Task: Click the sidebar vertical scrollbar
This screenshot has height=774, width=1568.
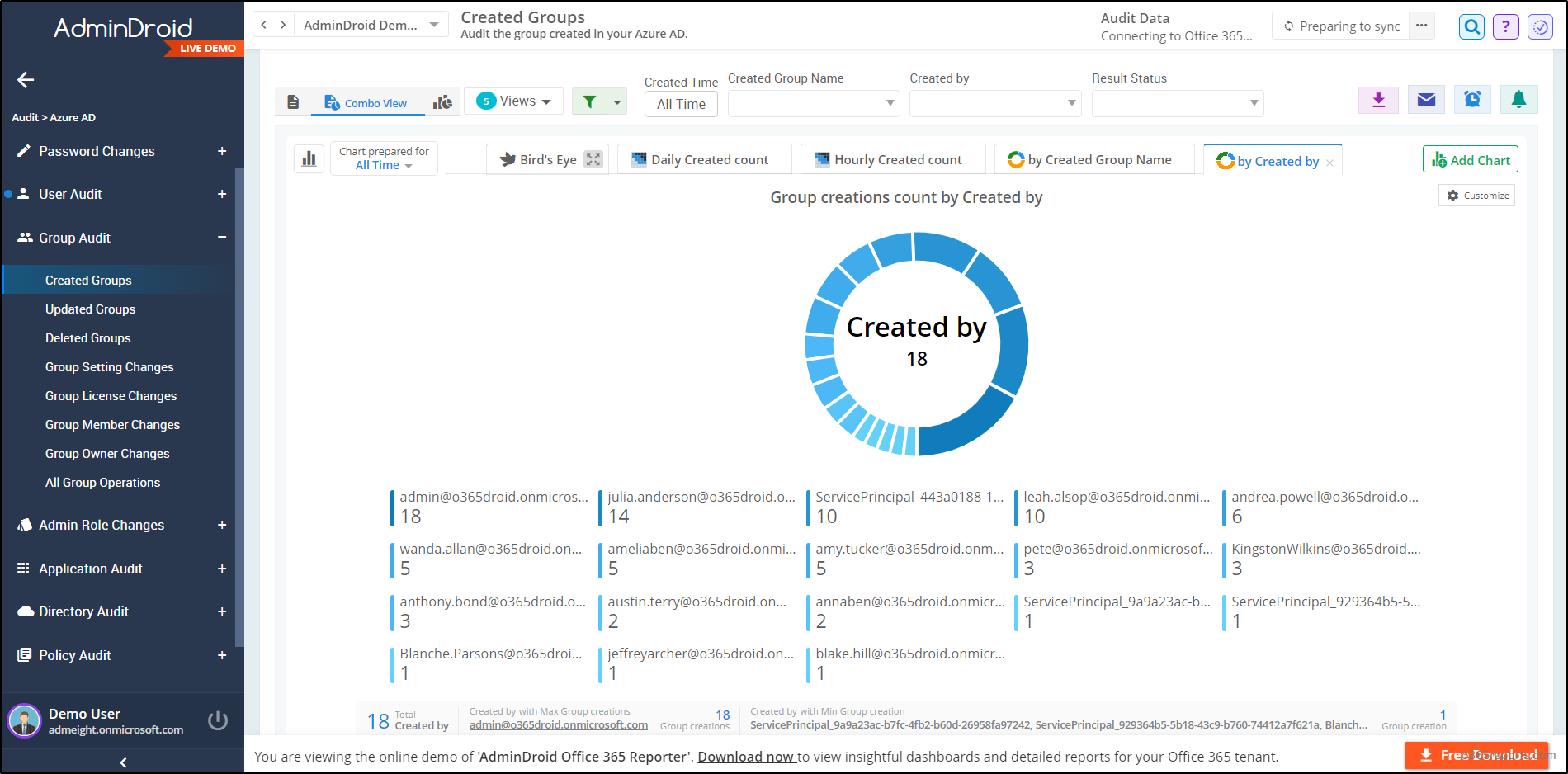Action: (239, 408)
